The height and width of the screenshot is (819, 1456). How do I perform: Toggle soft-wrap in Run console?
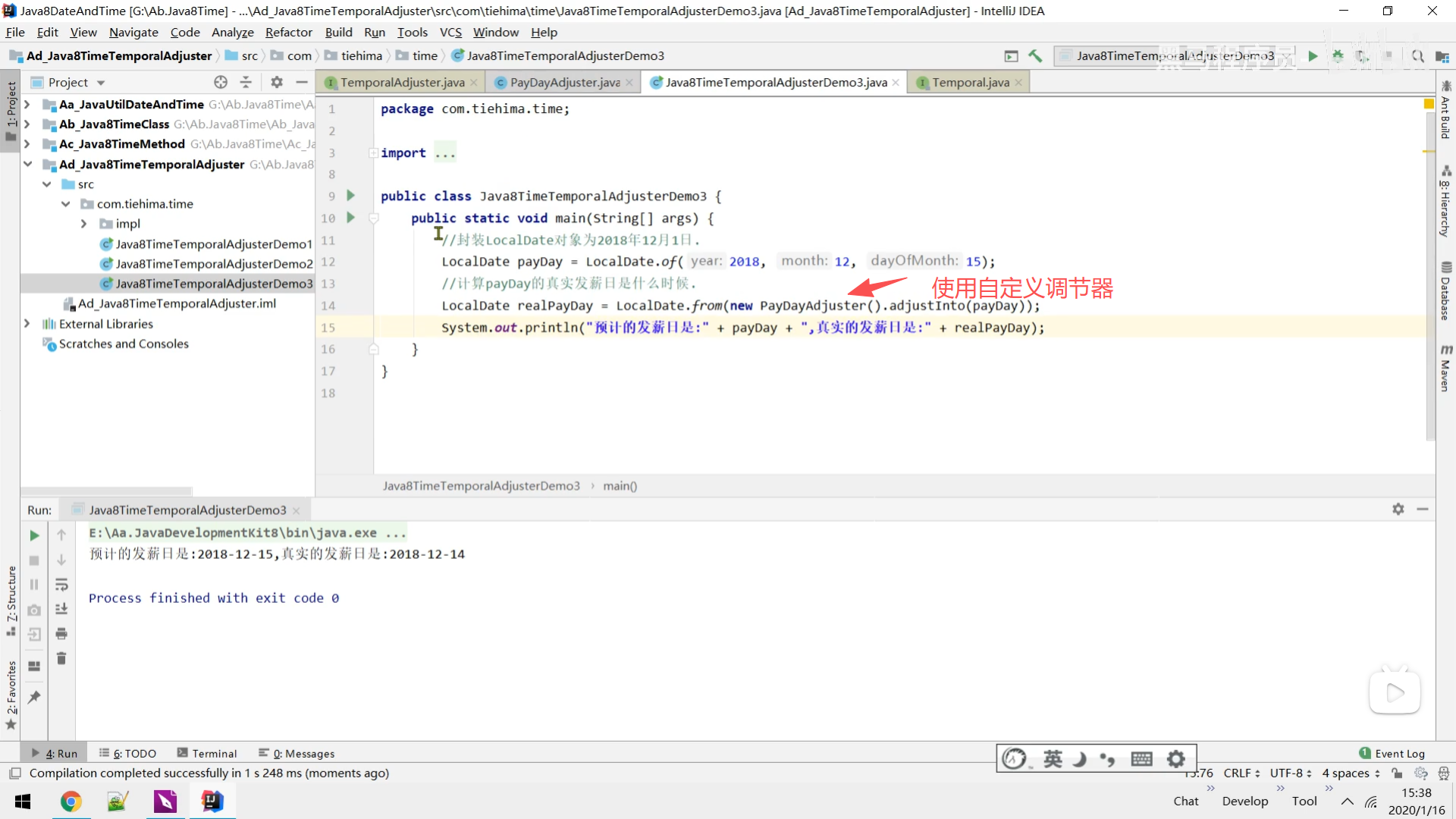[x=61, y=585]
